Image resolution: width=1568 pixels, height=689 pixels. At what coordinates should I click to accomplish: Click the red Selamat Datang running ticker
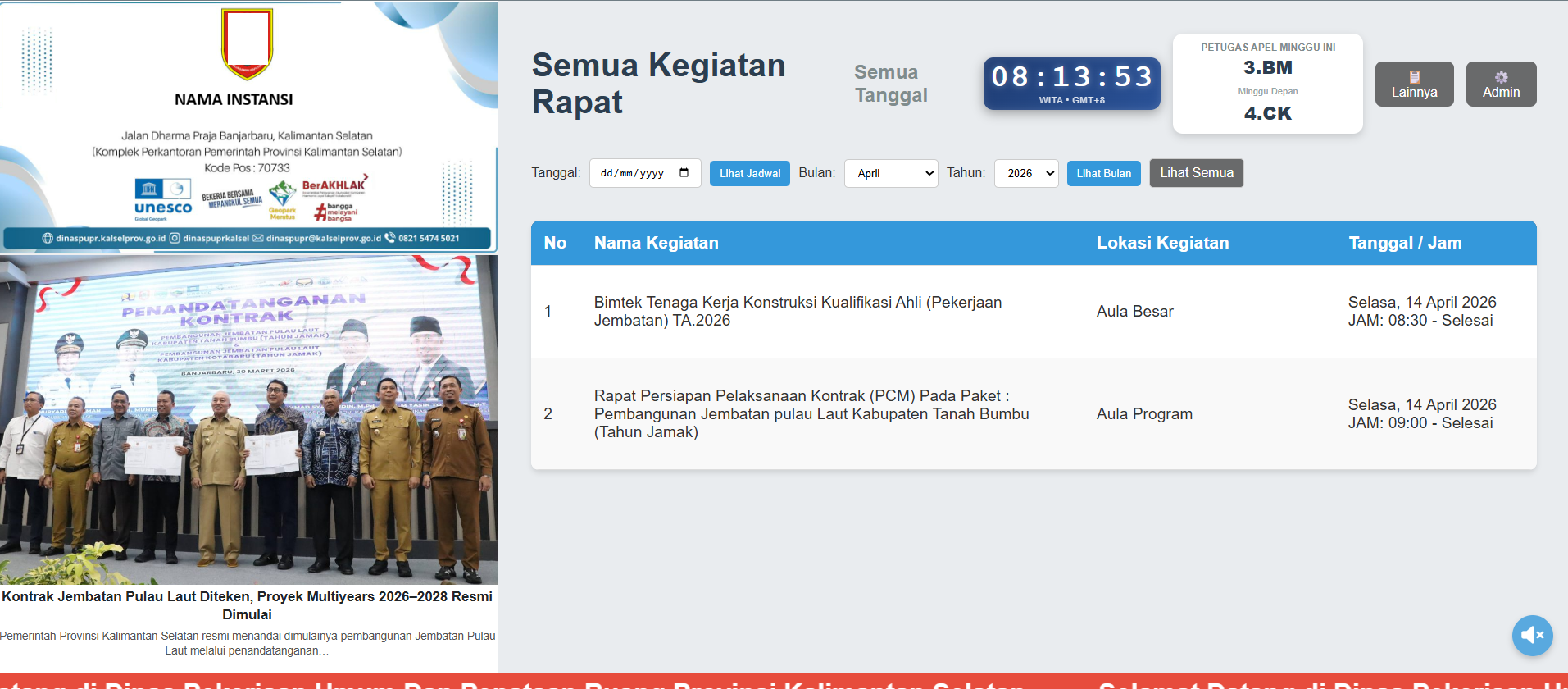[784, 681]
